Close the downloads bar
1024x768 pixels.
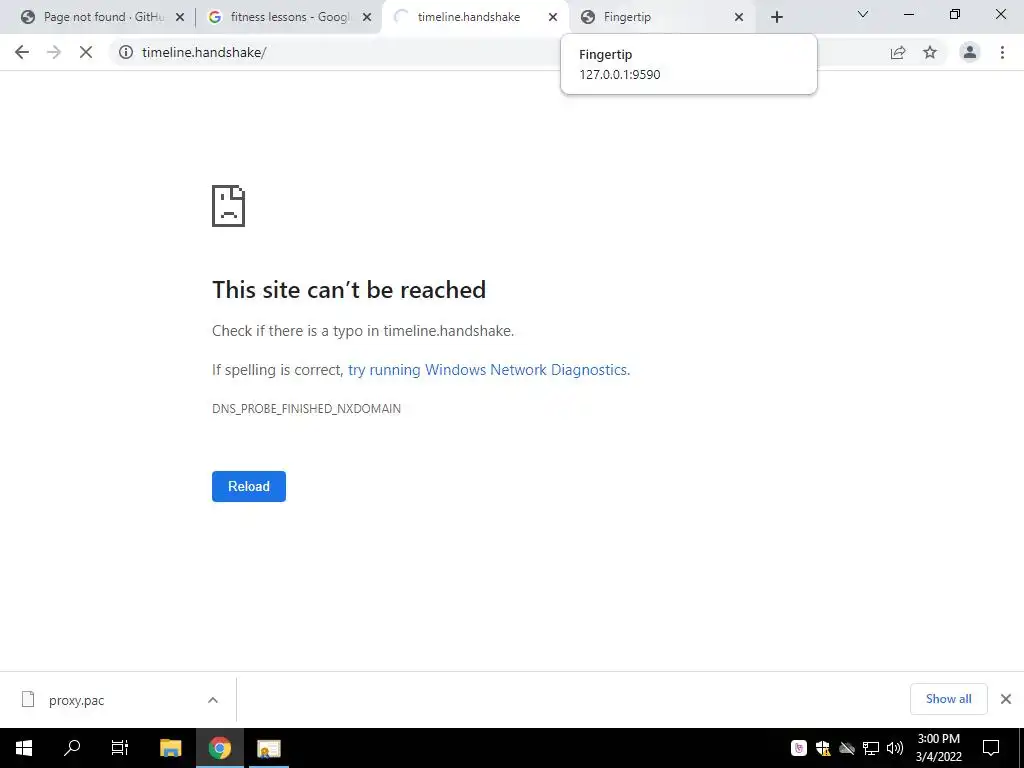pos(1006,699)
